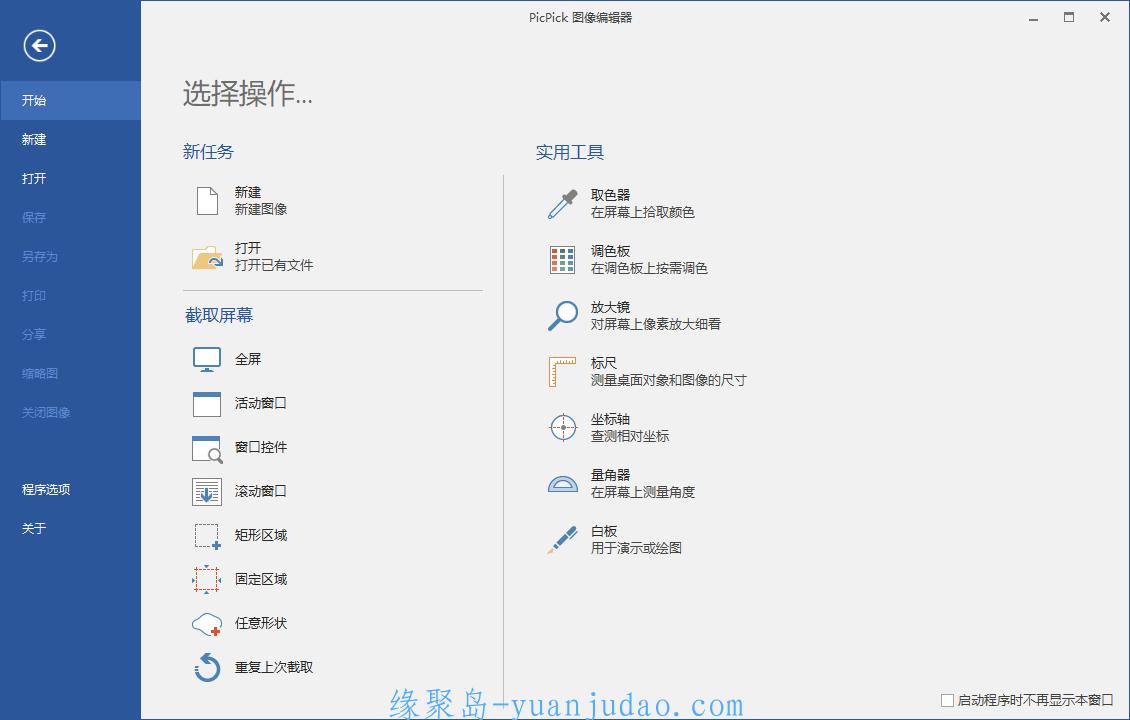Image resolution: width=1130 pixels, height=720 pixels.
Task: Click the 新建图像 new image link
Action: click(x=261, y=209)
